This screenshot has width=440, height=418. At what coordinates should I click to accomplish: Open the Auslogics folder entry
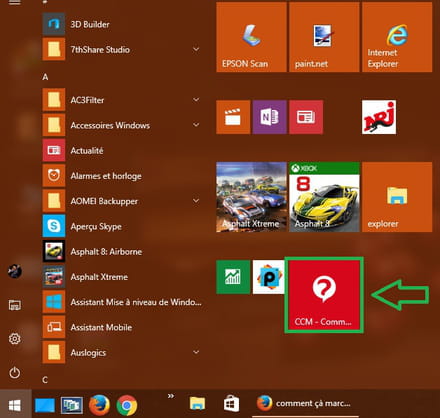pos(122,353)
